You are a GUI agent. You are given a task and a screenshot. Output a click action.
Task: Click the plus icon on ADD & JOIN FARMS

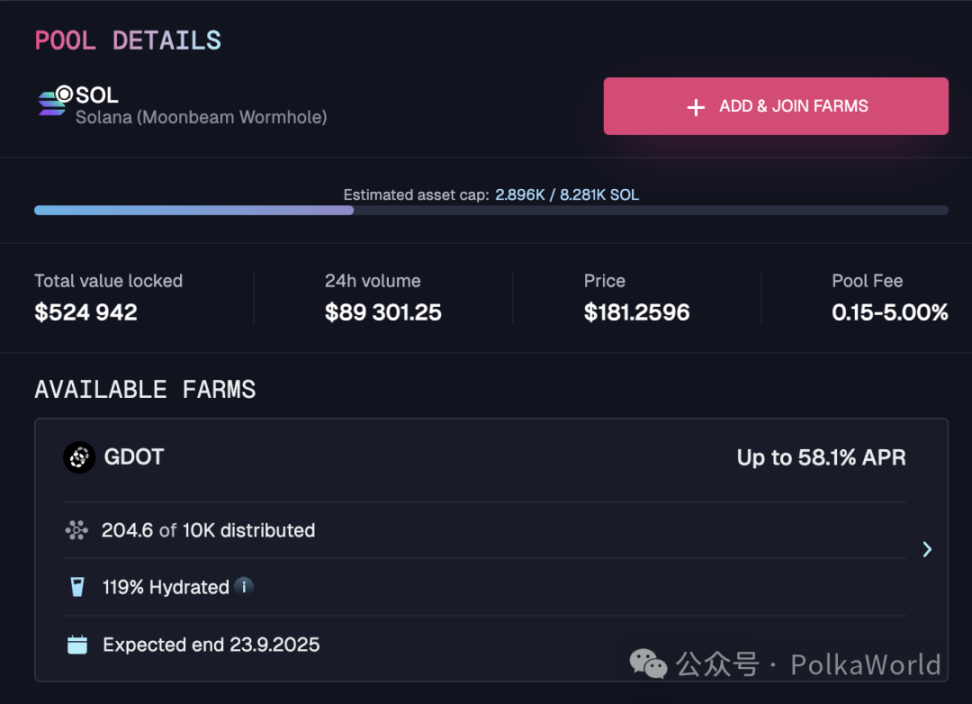696,107
